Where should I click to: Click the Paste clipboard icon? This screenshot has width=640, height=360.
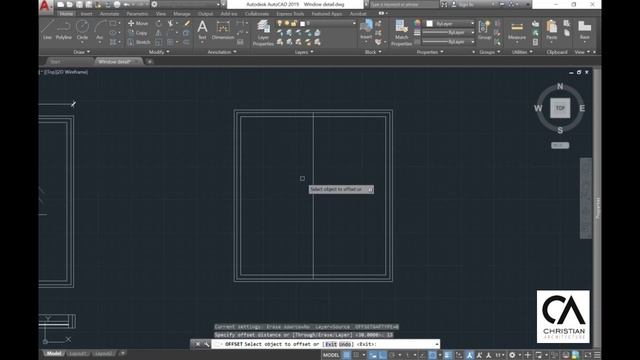(551, 30)
